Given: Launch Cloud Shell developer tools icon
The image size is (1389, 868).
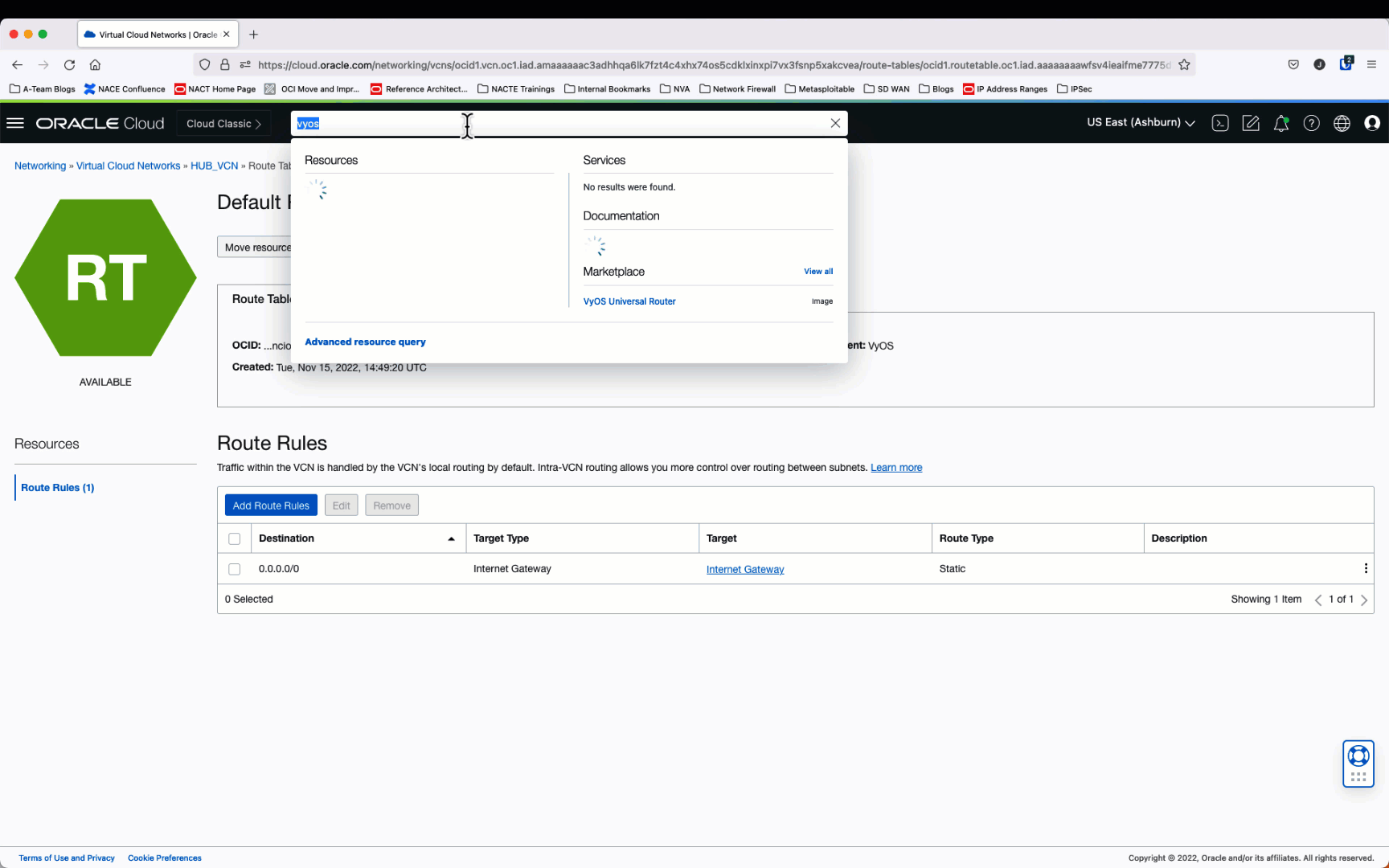Looking at the screenshot, I should [x=1219, y=123].
